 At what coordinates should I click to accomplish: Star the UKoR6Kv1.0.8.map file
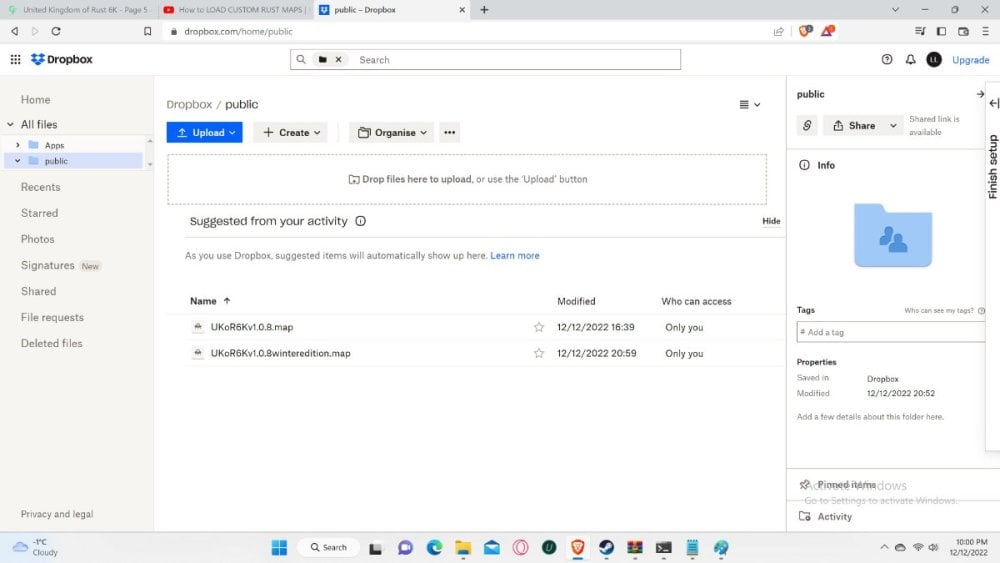coord(539,327)
